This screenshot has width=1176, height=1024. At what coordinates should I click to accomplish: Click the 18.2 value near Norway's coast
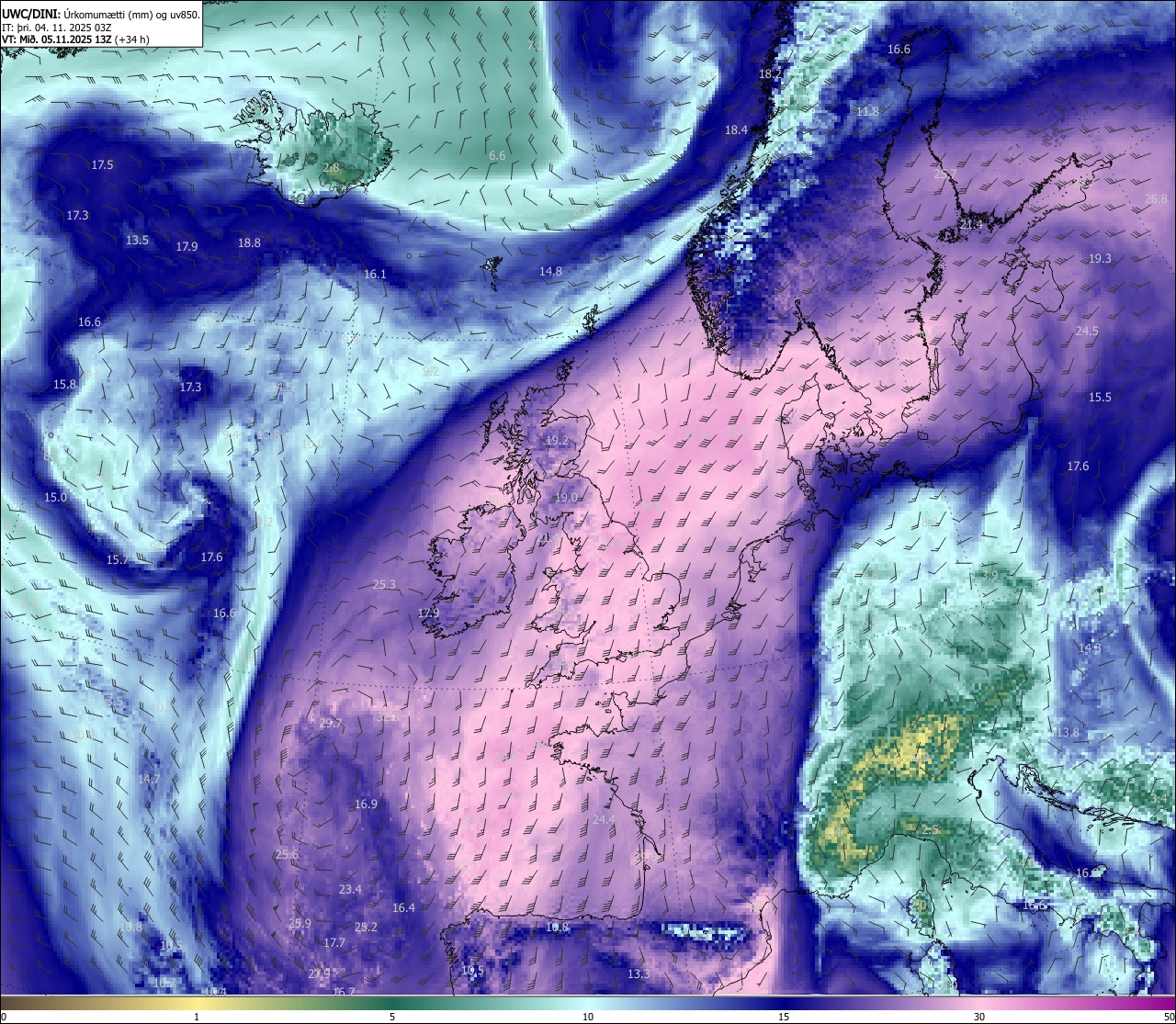(x=770, y=73)
